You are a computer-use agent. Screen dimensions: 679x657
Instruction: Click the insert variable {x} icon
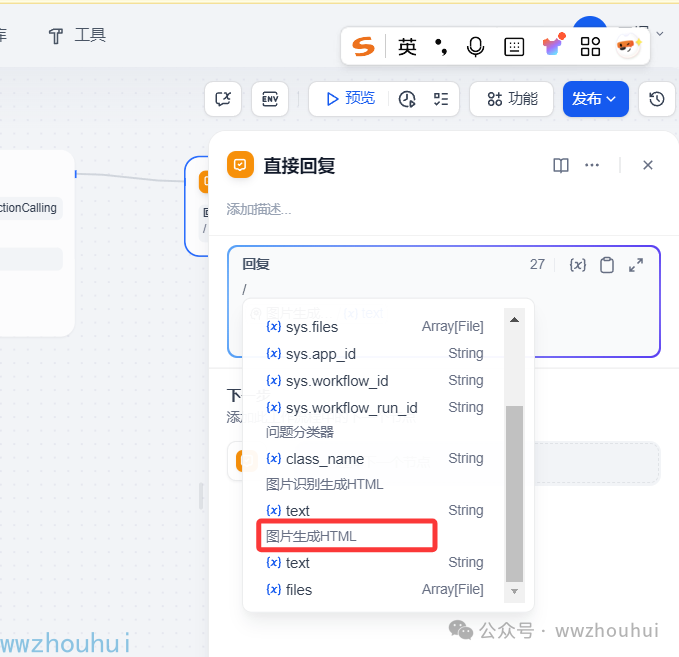(578, 265)
